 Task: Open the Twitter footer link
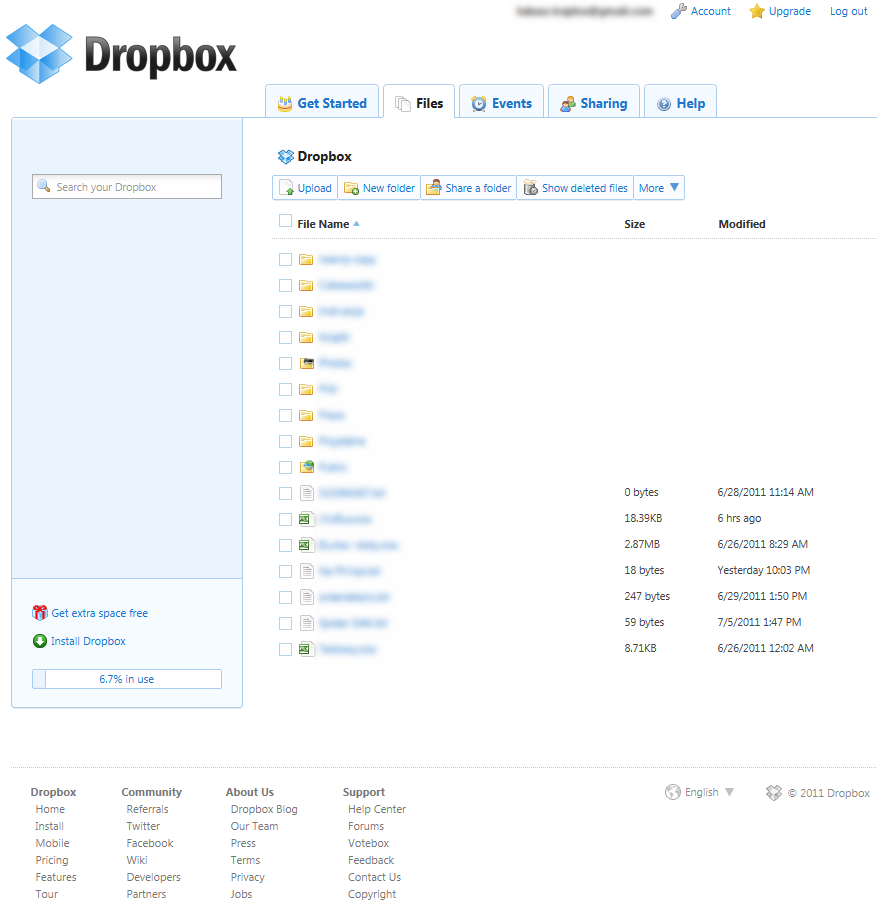tap(143, 826)
